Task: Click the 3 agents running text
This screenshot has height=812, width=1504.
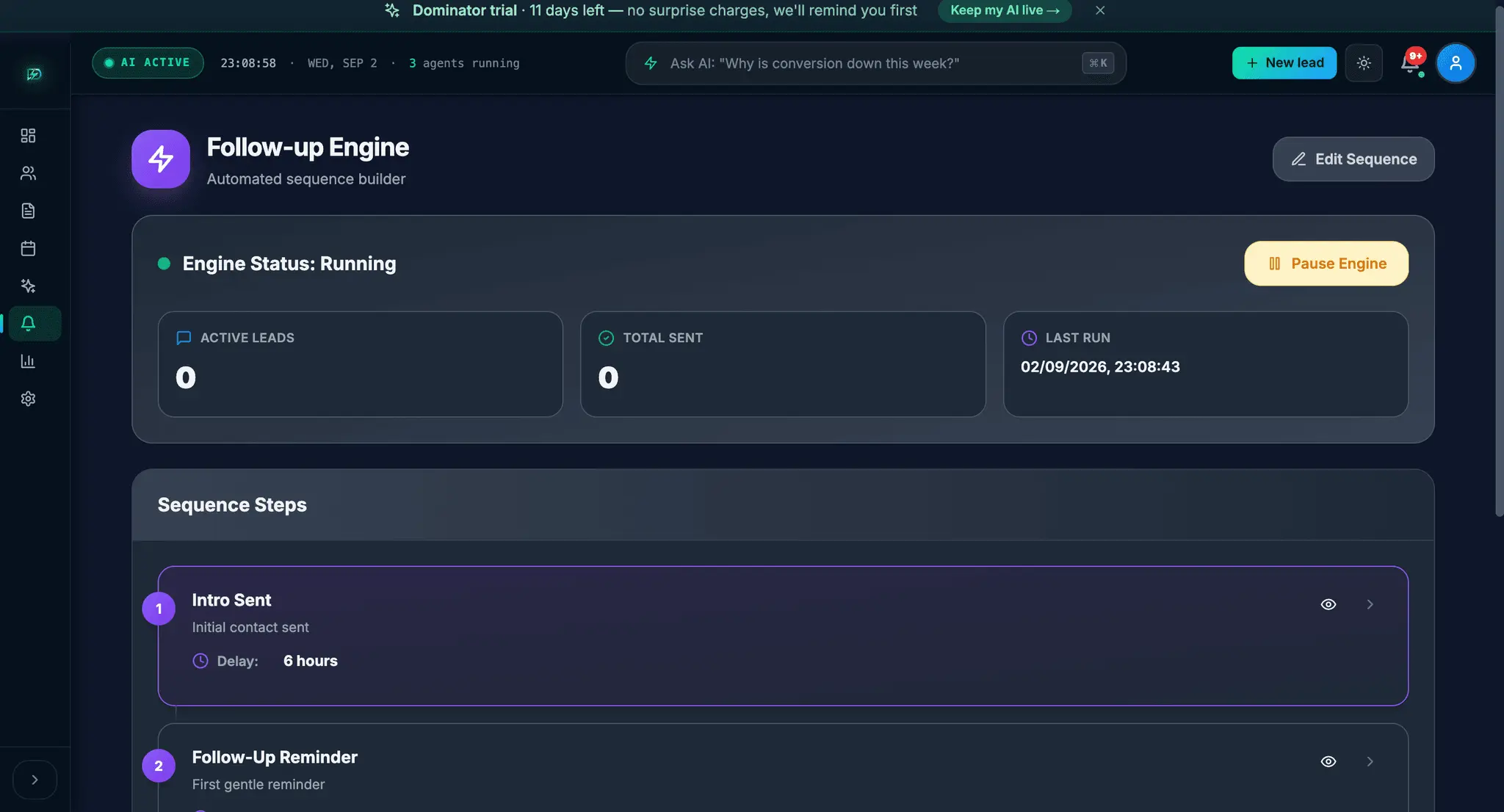Action: click(464, 63)
